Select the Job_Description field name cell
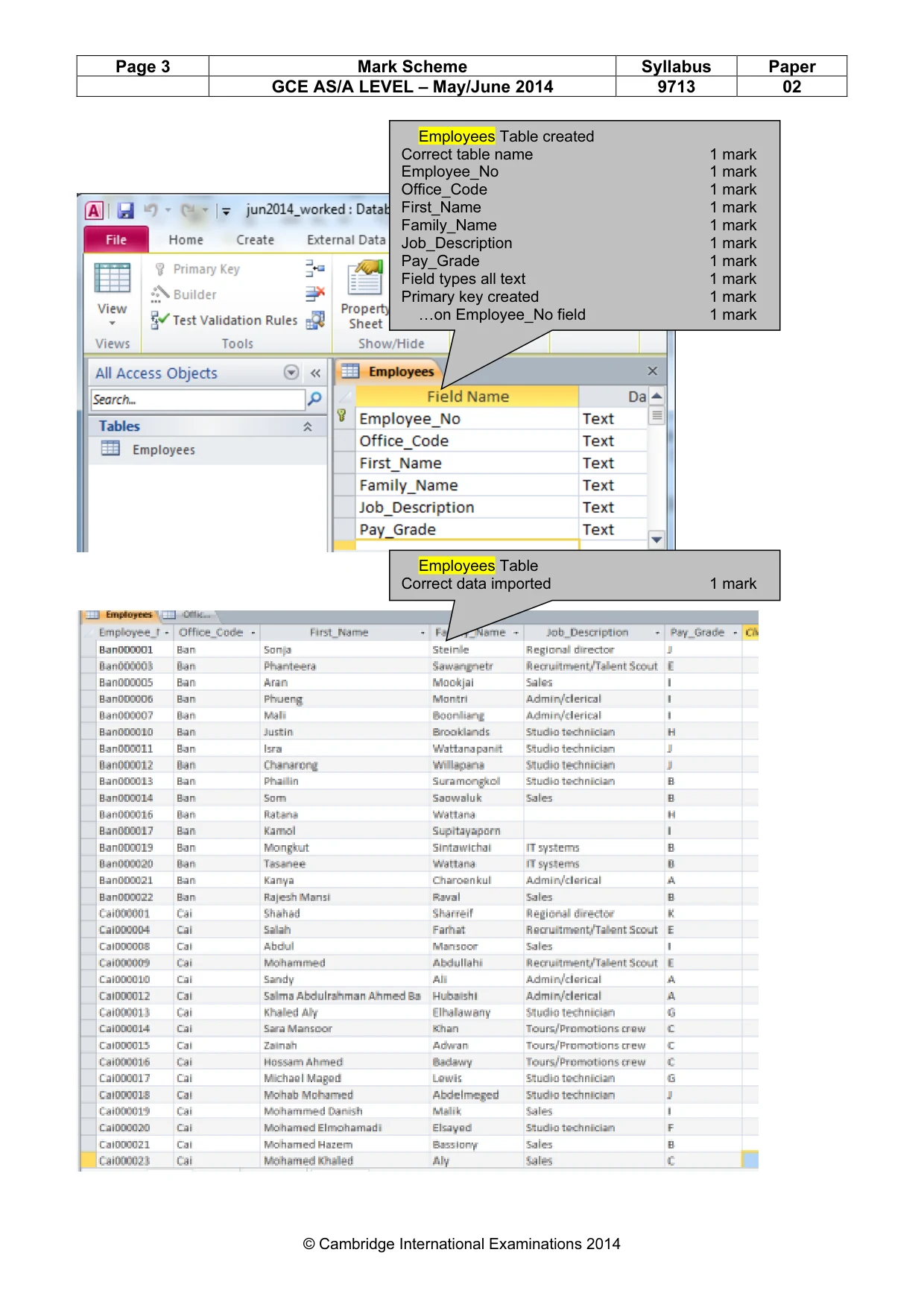Viewport: 924px width, 1308px height. 467,508
